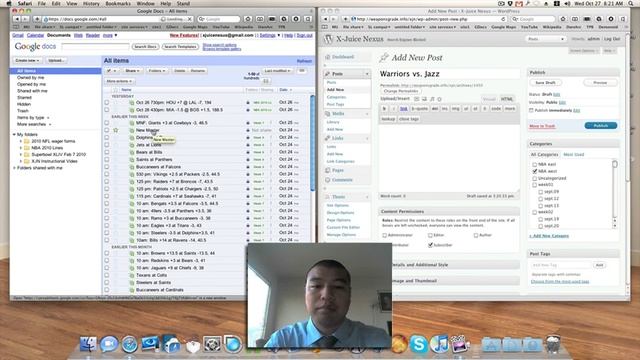Switch to the Visual editor tab
Viewport: 640px width, 360px height.
click(x=489, y=99)
